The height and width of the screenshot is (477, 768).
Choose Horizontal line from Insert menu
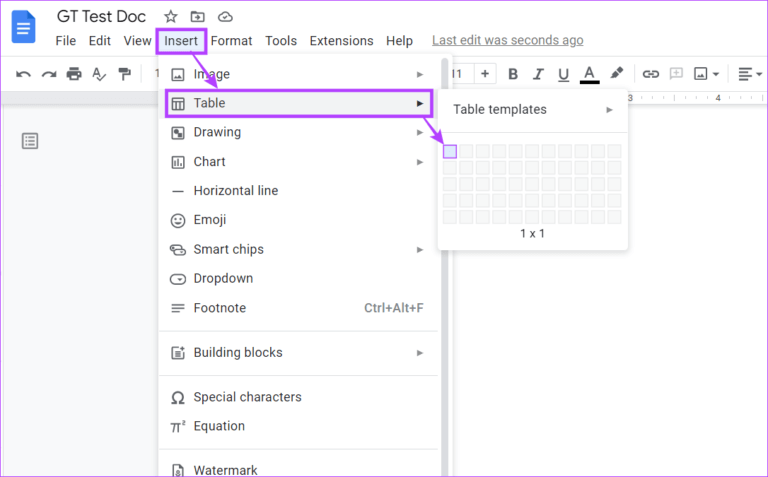pyautogui.click(x=235, y=191)
